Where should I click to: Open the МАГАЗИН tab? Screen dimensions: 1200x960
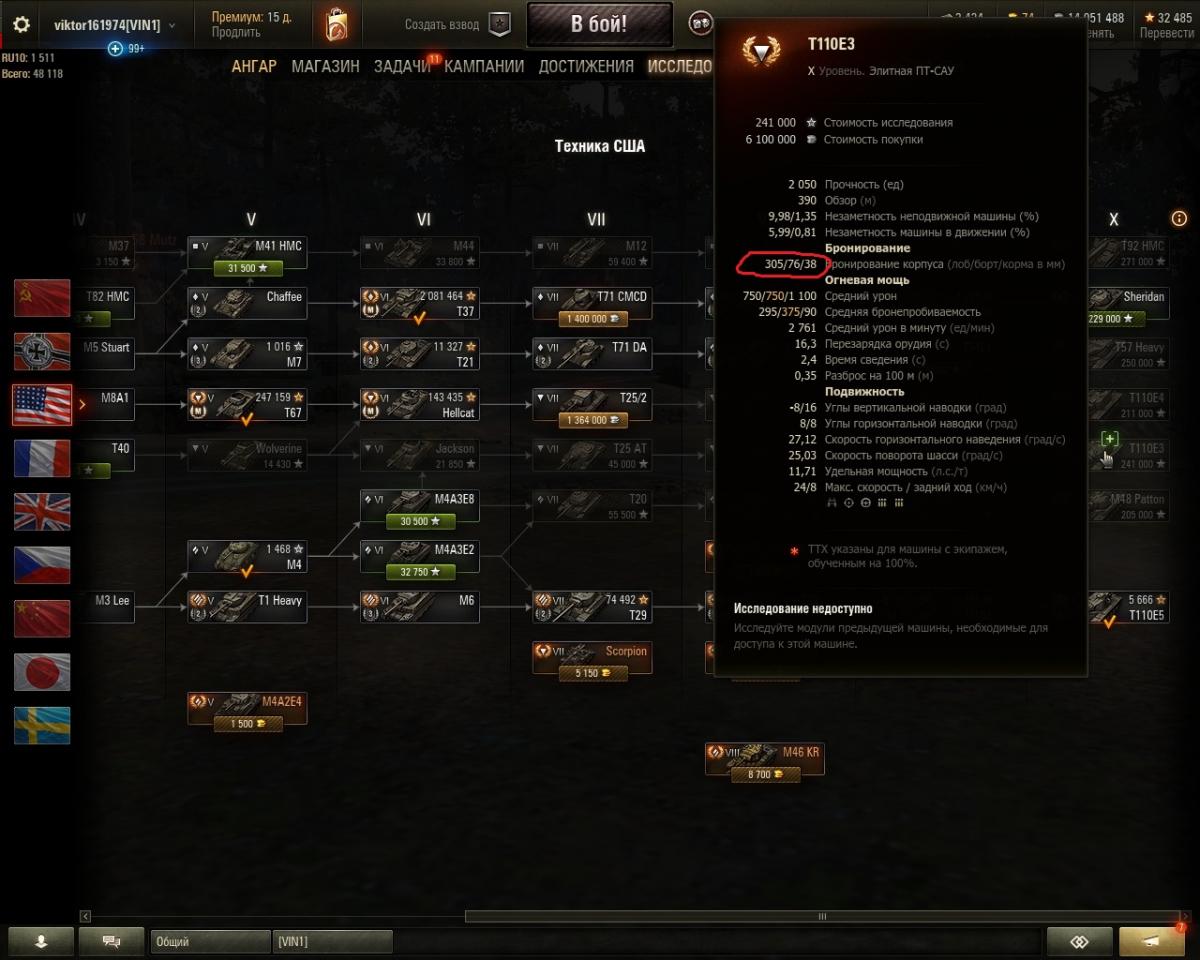325,66
